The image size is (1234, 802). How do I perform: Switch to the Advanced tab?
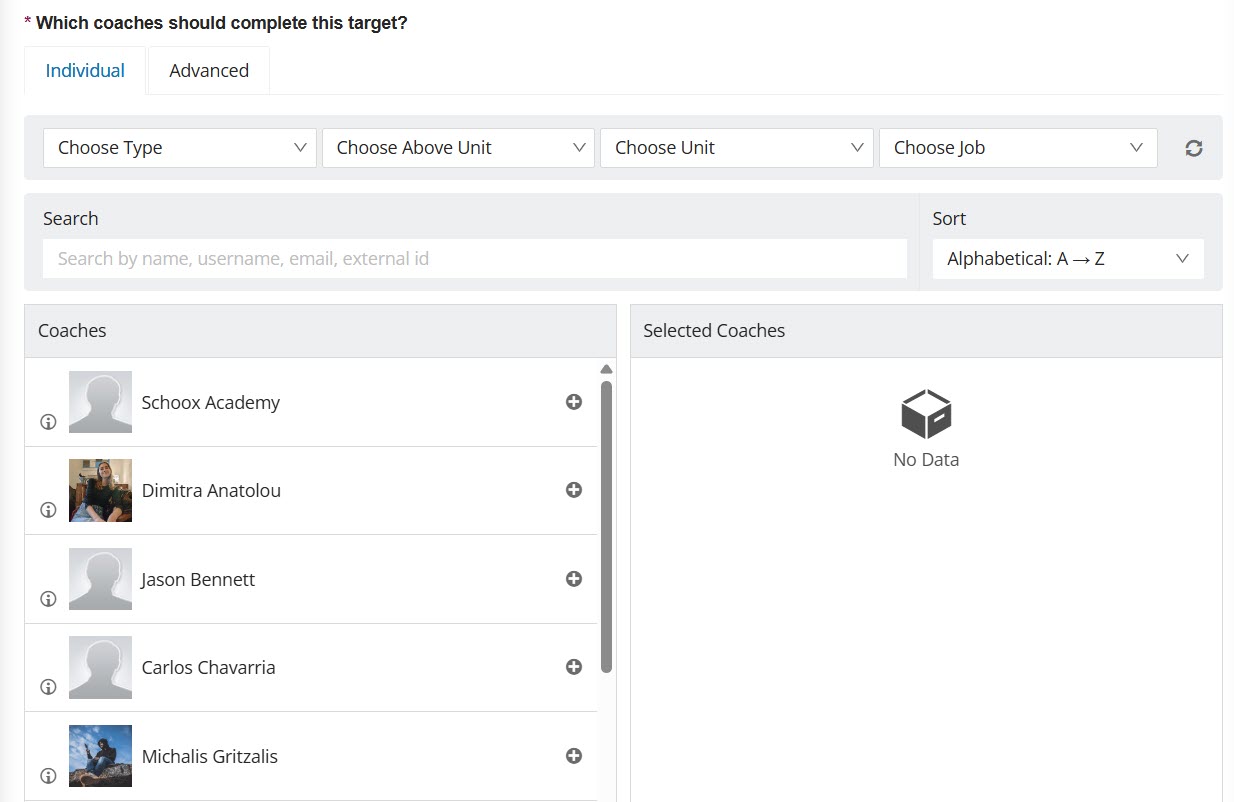click(209, 71)
